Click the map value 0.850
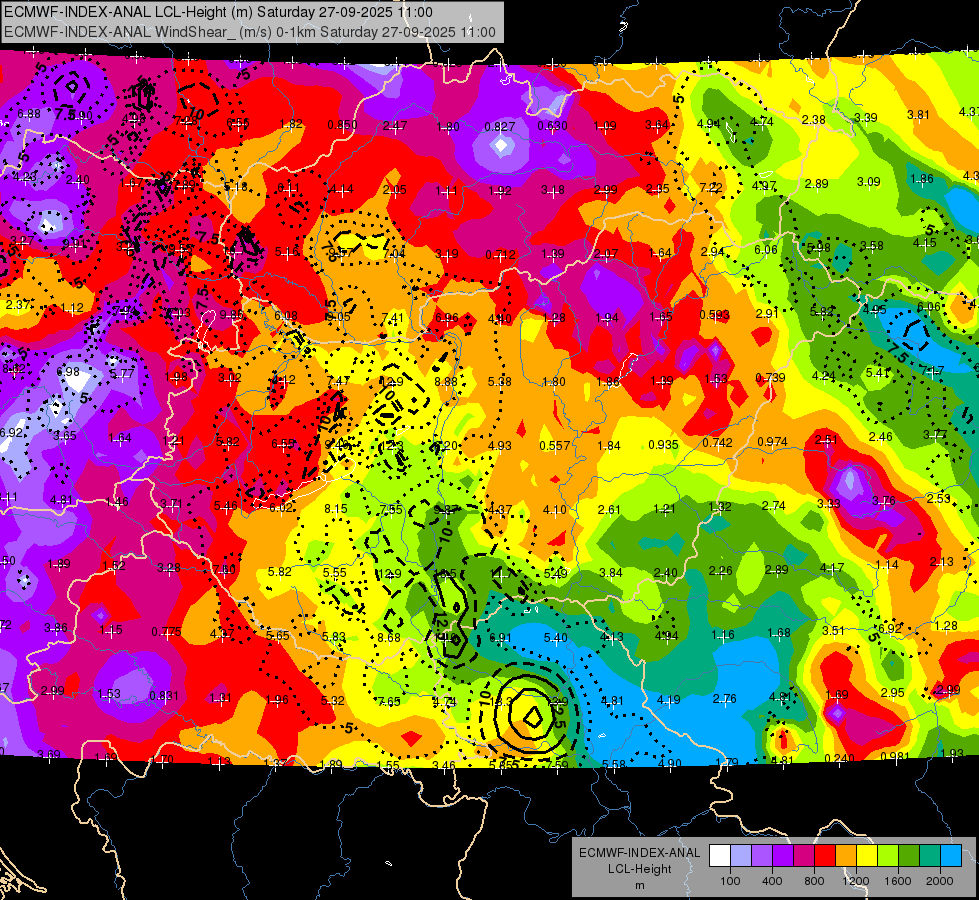The height and width of the screenshot is (900, 979). 343,124
